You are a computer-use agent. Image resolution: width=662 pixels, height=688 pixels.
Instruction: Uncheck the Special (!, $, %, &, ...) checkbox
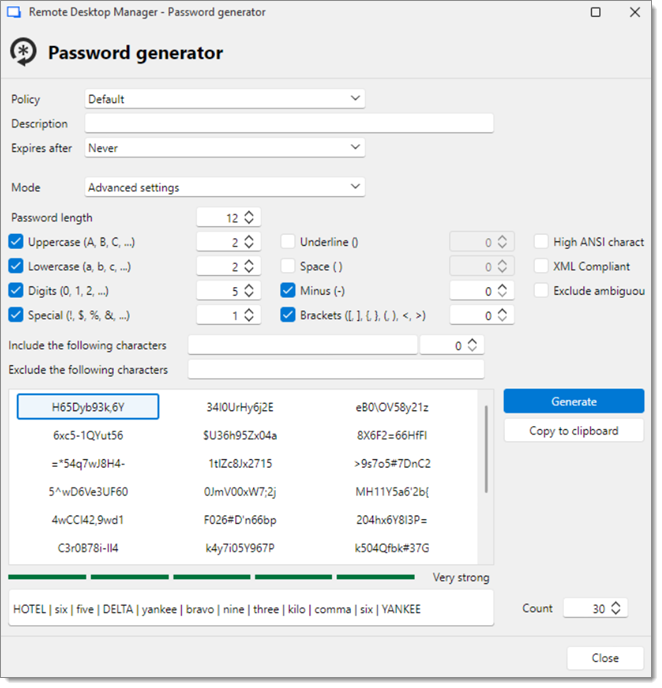point(16,317)
